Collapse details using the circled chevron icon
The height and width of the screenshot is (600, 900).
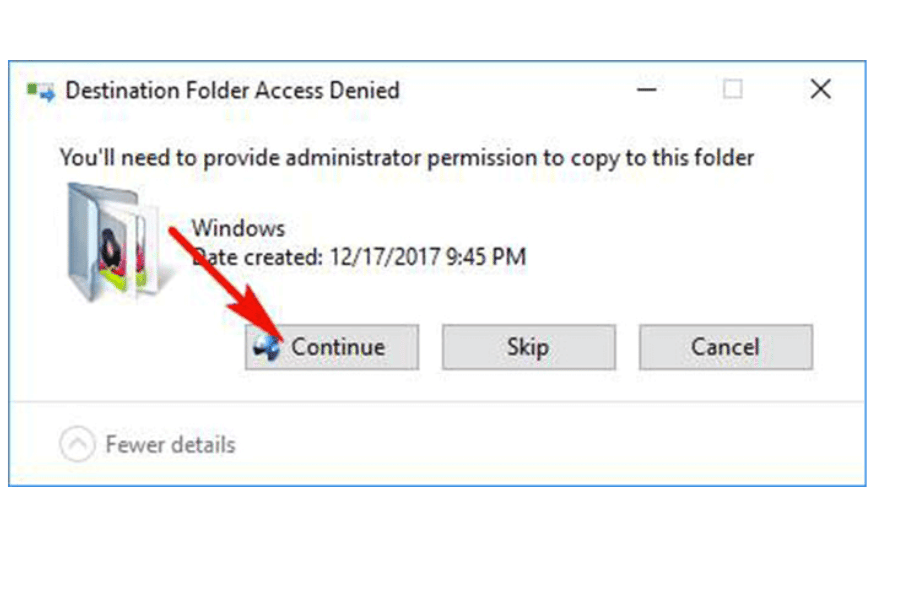point(77,444)
